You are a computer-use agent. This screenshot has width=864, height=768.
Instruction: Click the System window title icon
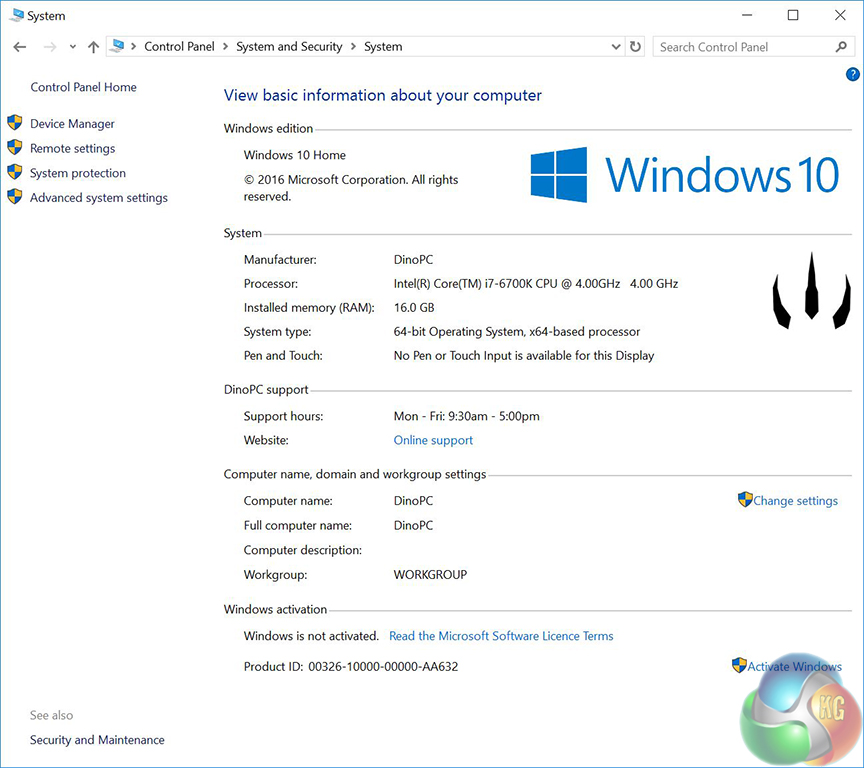[x=17, y=15]
